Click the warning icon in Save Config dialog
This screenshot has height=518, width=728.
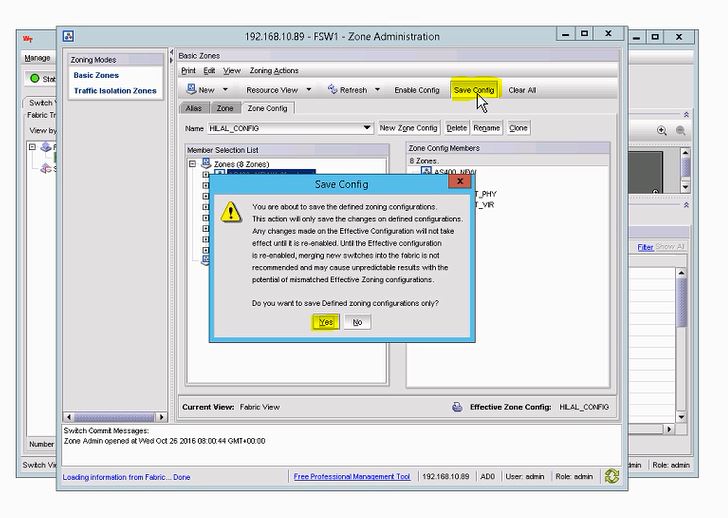click(231, 212)
